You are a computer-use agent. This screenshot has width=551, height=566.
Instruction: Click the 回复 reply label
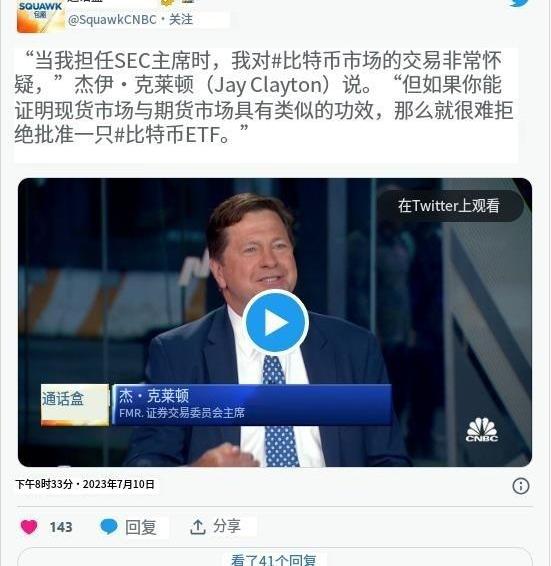[141, 527]
